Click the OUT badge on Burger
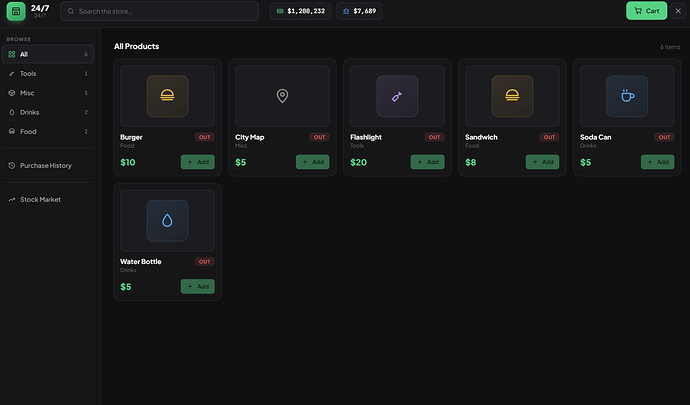 pyautogui.click(x=205, y=137)
